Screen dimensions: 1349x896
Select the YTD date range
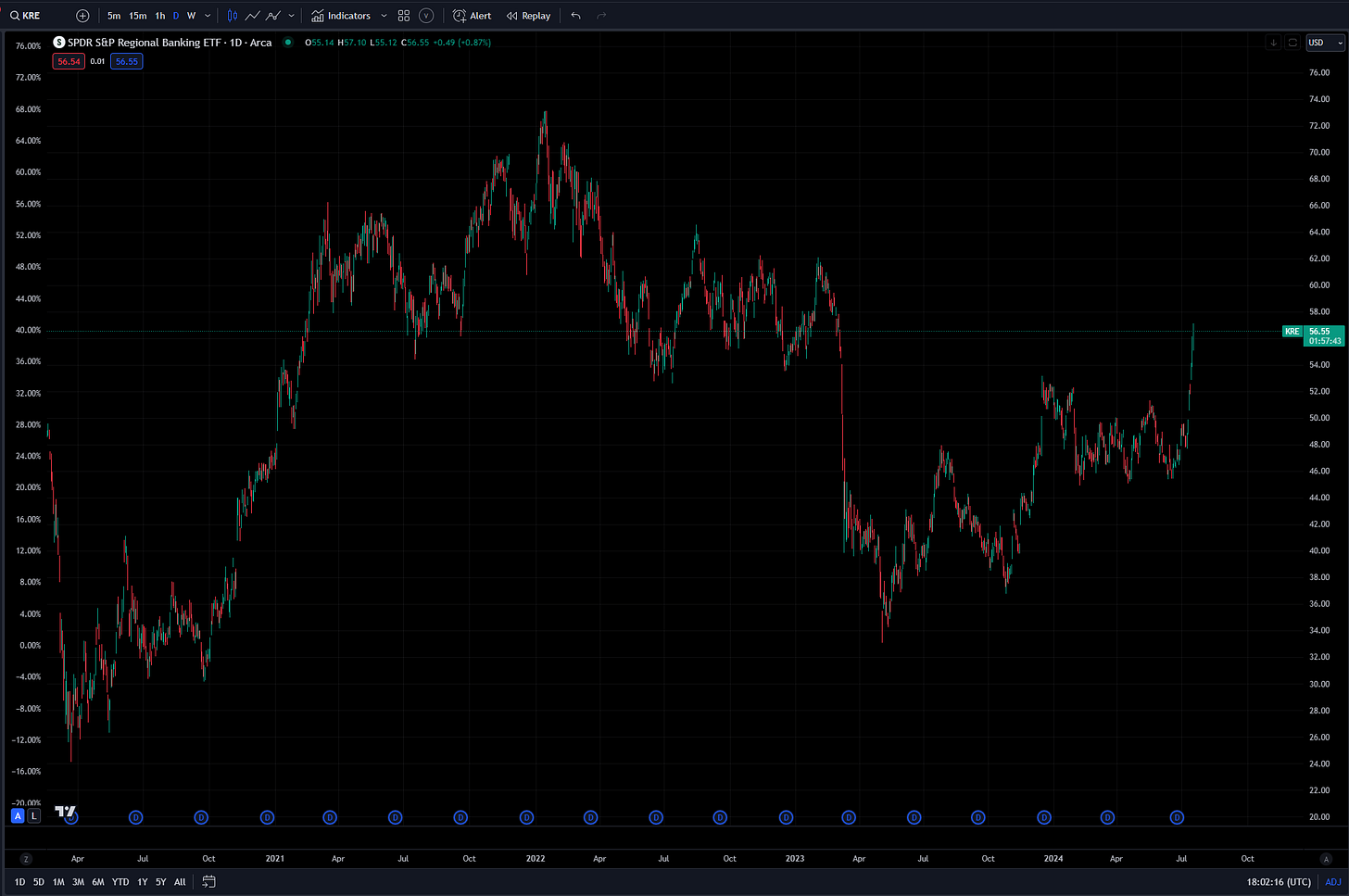(x=120, y=882)
